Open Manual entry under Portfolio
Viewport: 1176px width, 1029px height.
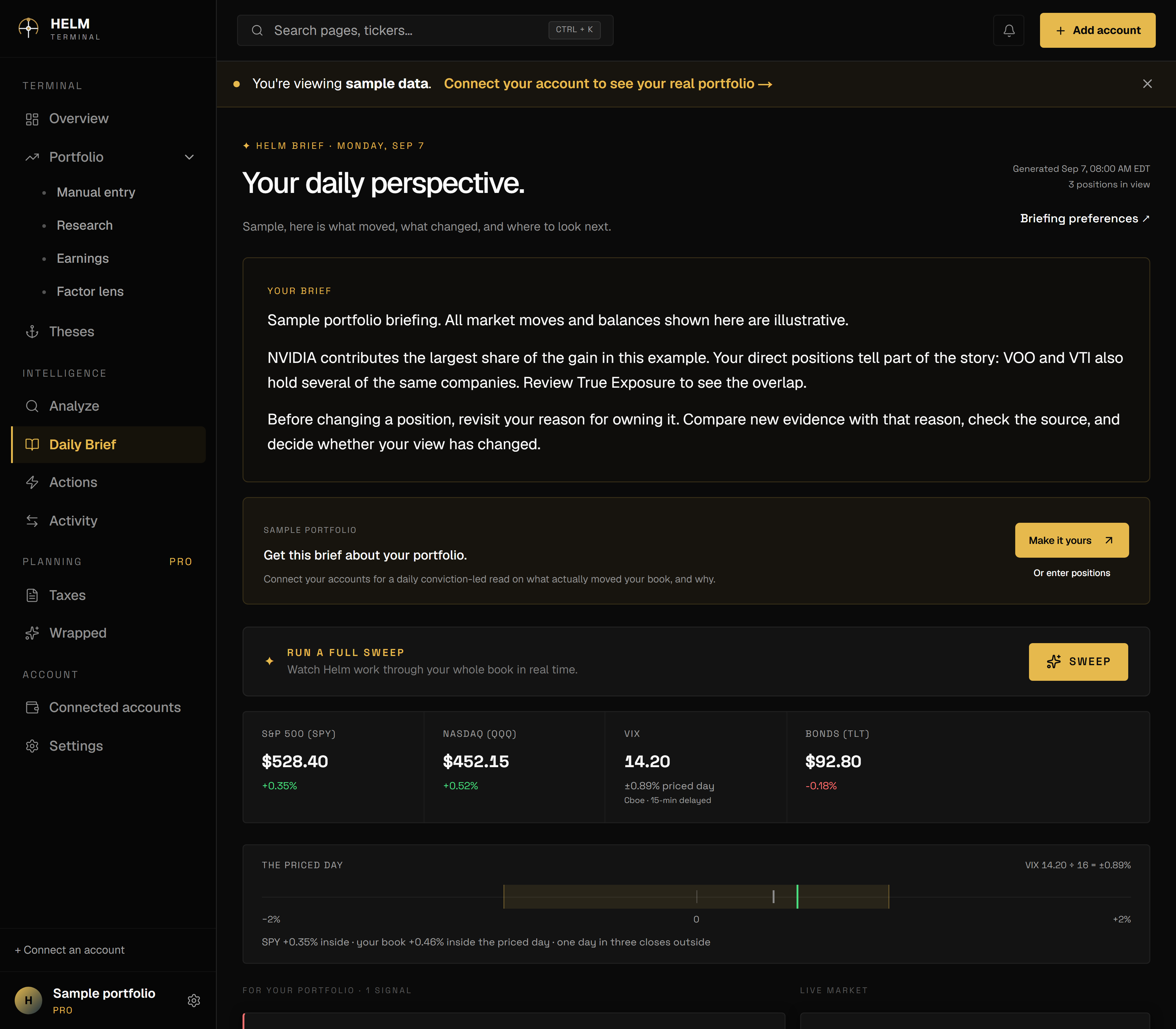[96, 192]
